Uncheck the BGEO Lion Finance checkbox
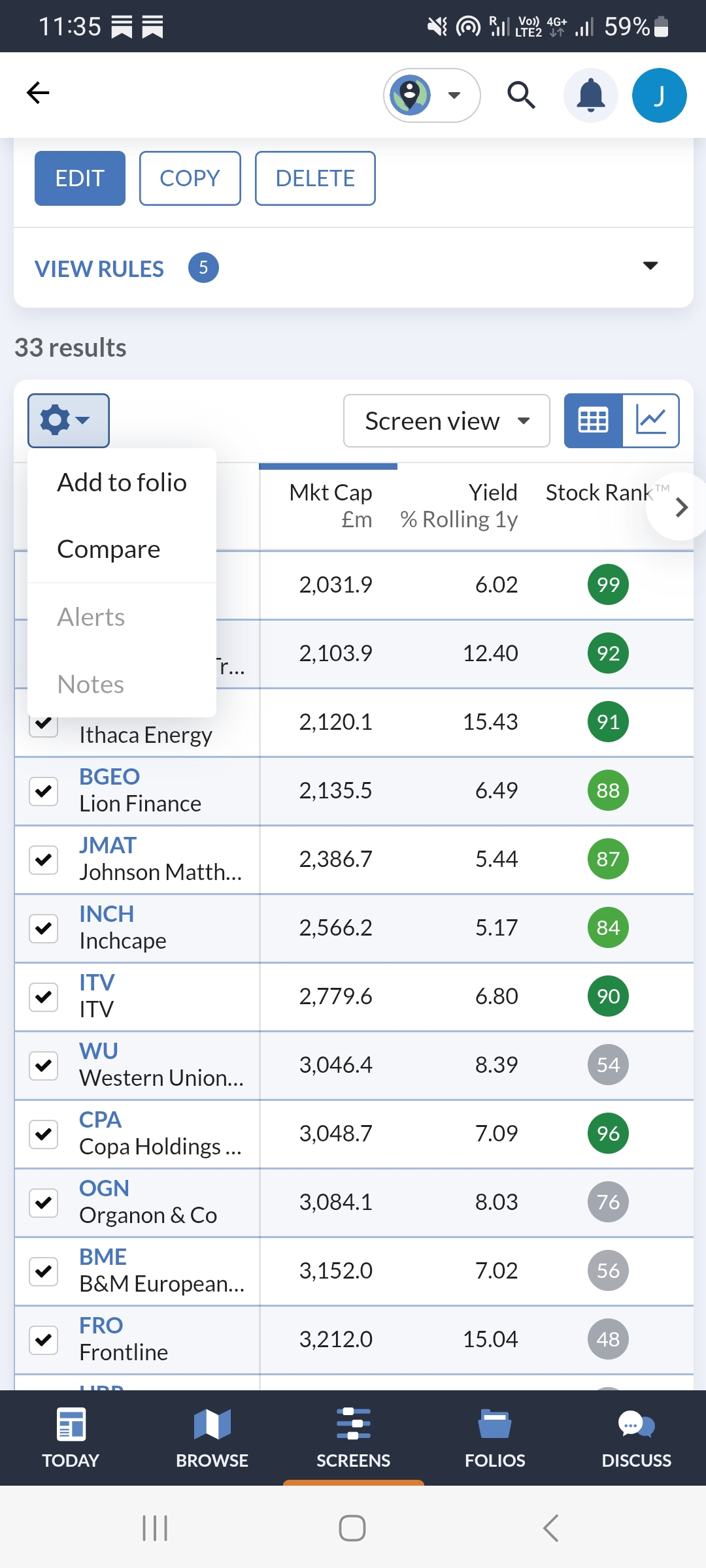The height and width of the screenshot is (1568, 706). click(44, 791)
